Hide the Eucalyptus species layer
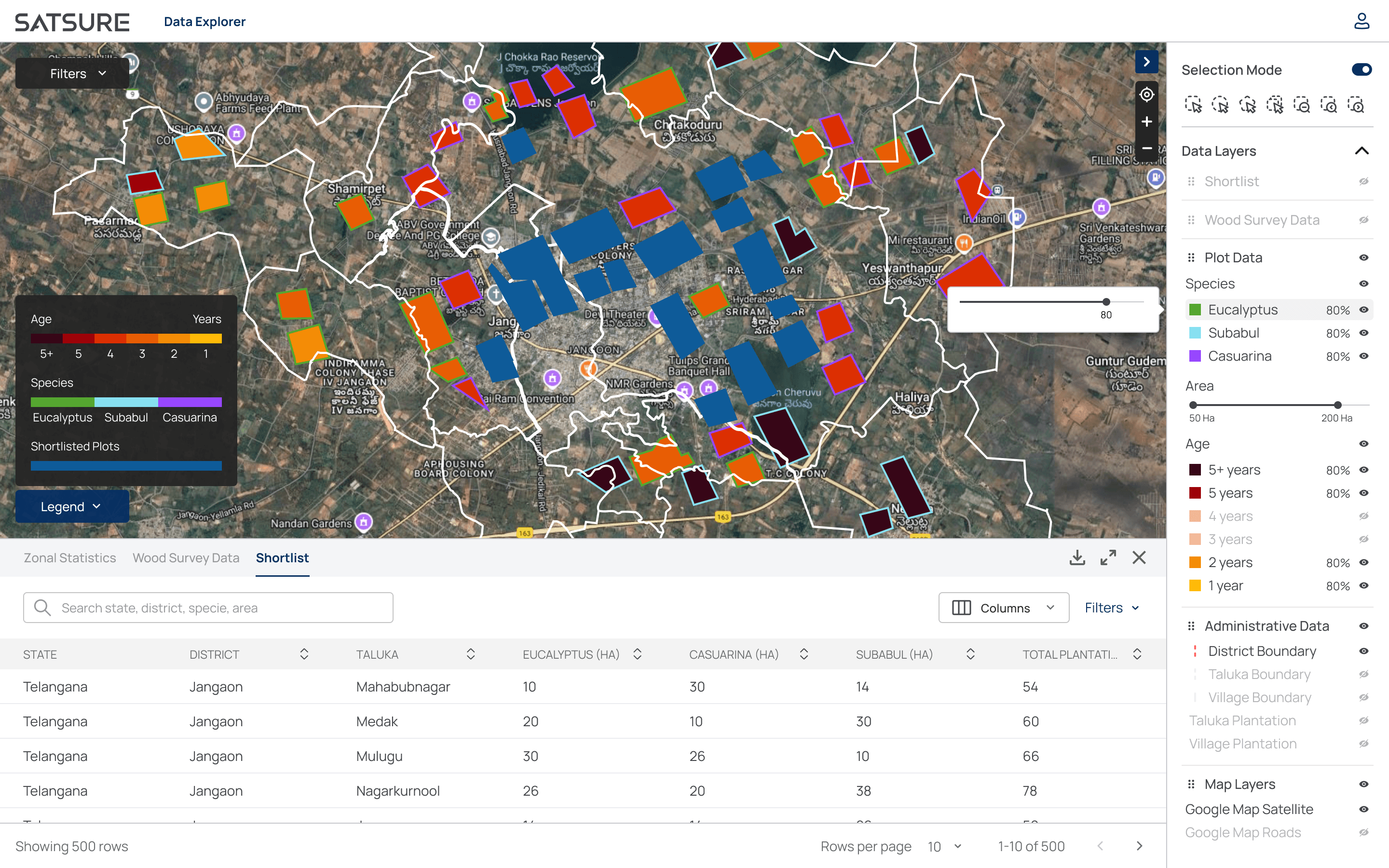1389x868 pixels. tap(1364, 310)
